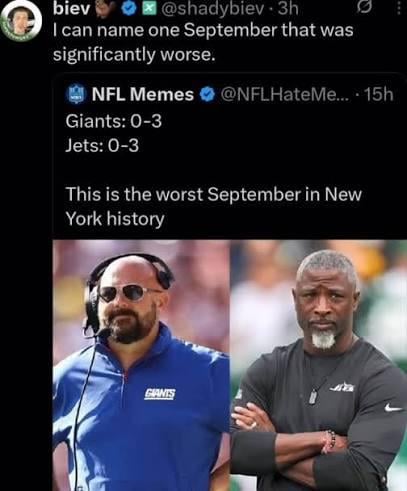Click the 3h timestamp

pos(288,9)
